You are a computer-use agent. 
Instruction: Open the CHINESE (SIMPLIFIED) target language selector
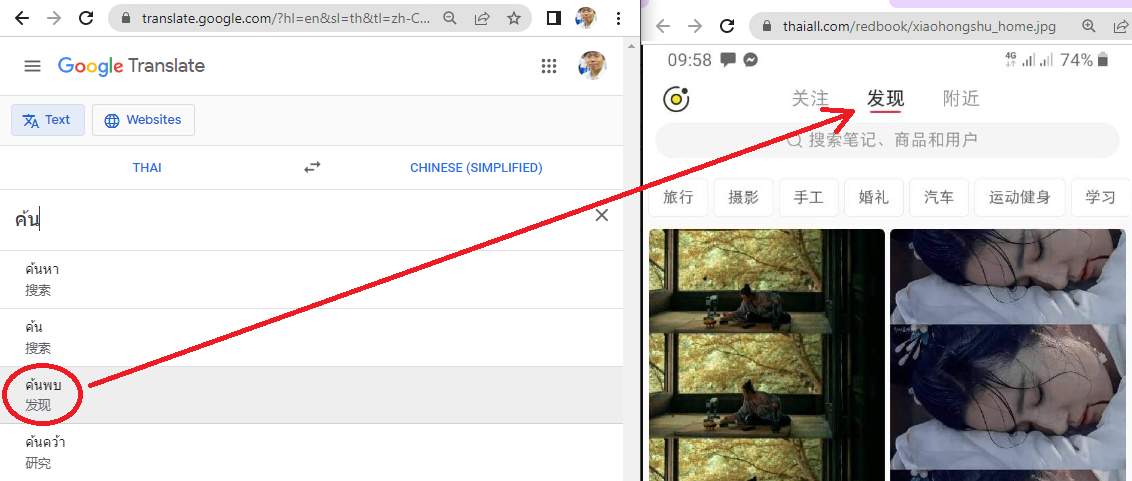tap(476, 168)
